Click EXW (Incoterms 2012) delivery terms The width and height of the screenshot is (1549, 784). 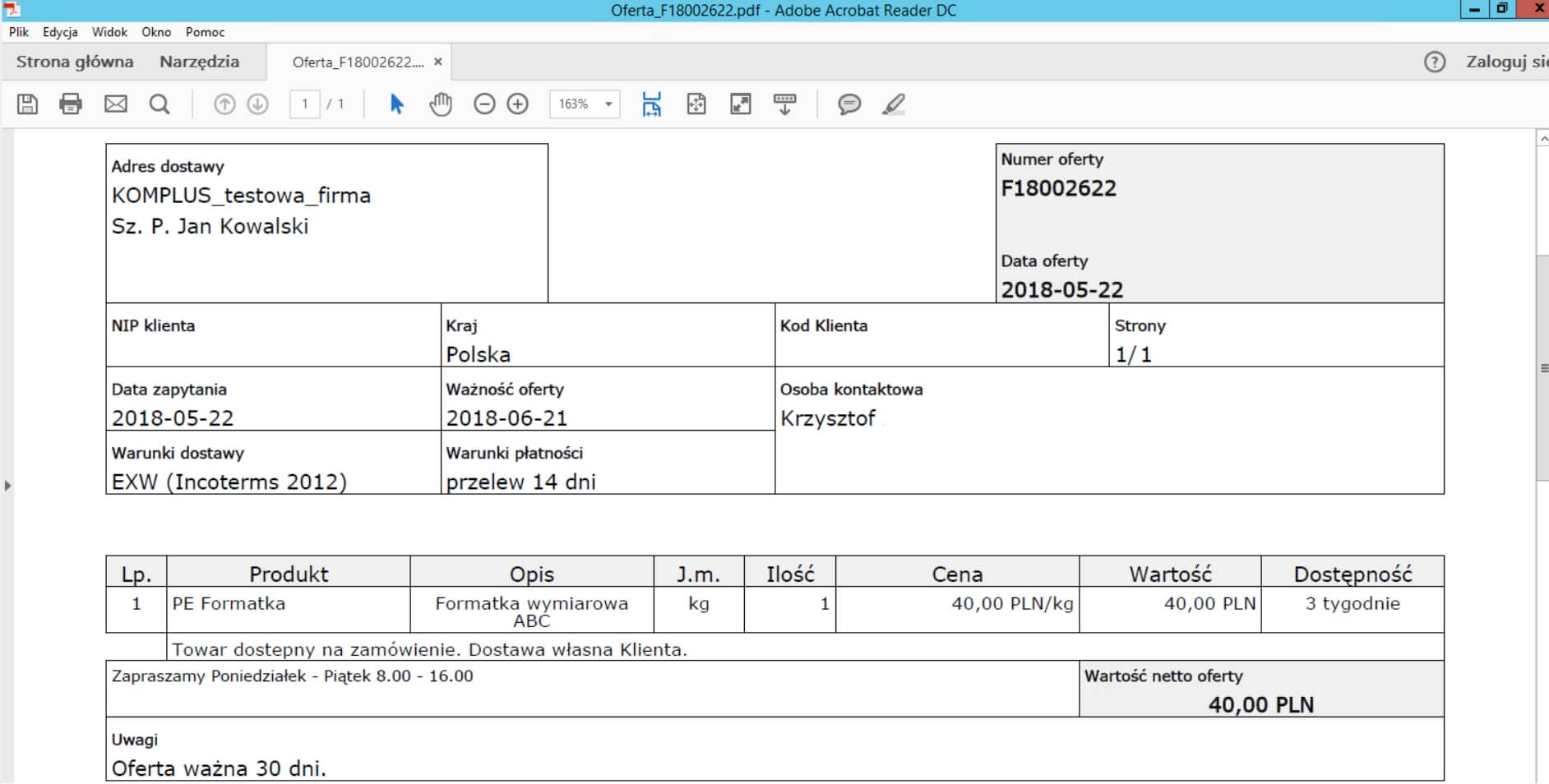click(229, 482)
